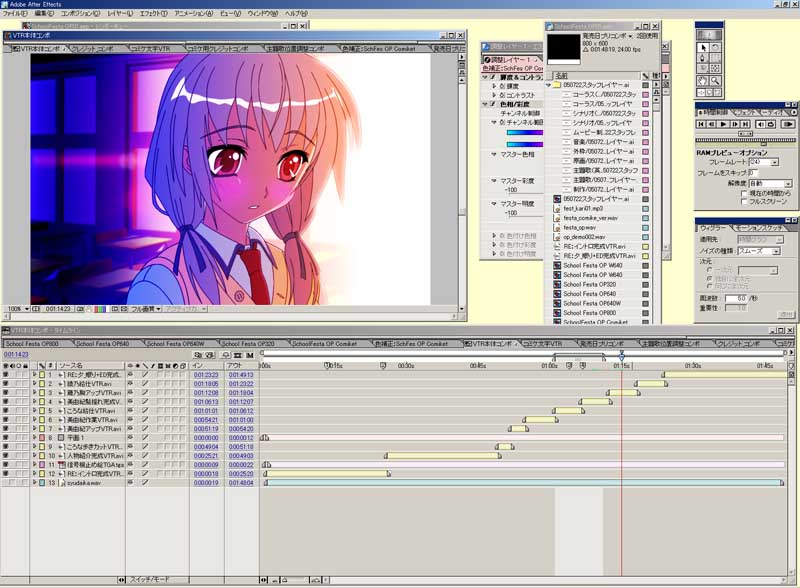Toggle visibility of layer 5 ころな給仕VTR.avi

pyautogui.click(x=6, y=411)
